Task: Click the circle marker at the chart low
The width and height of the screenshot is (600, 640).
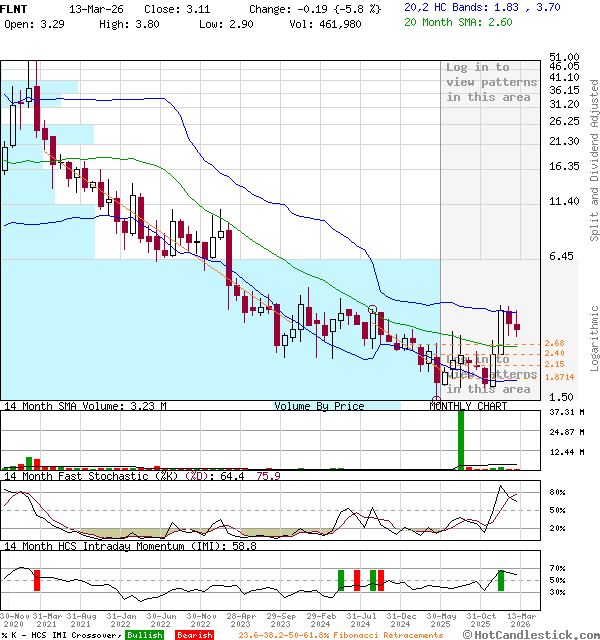Action: pos(436,400)
